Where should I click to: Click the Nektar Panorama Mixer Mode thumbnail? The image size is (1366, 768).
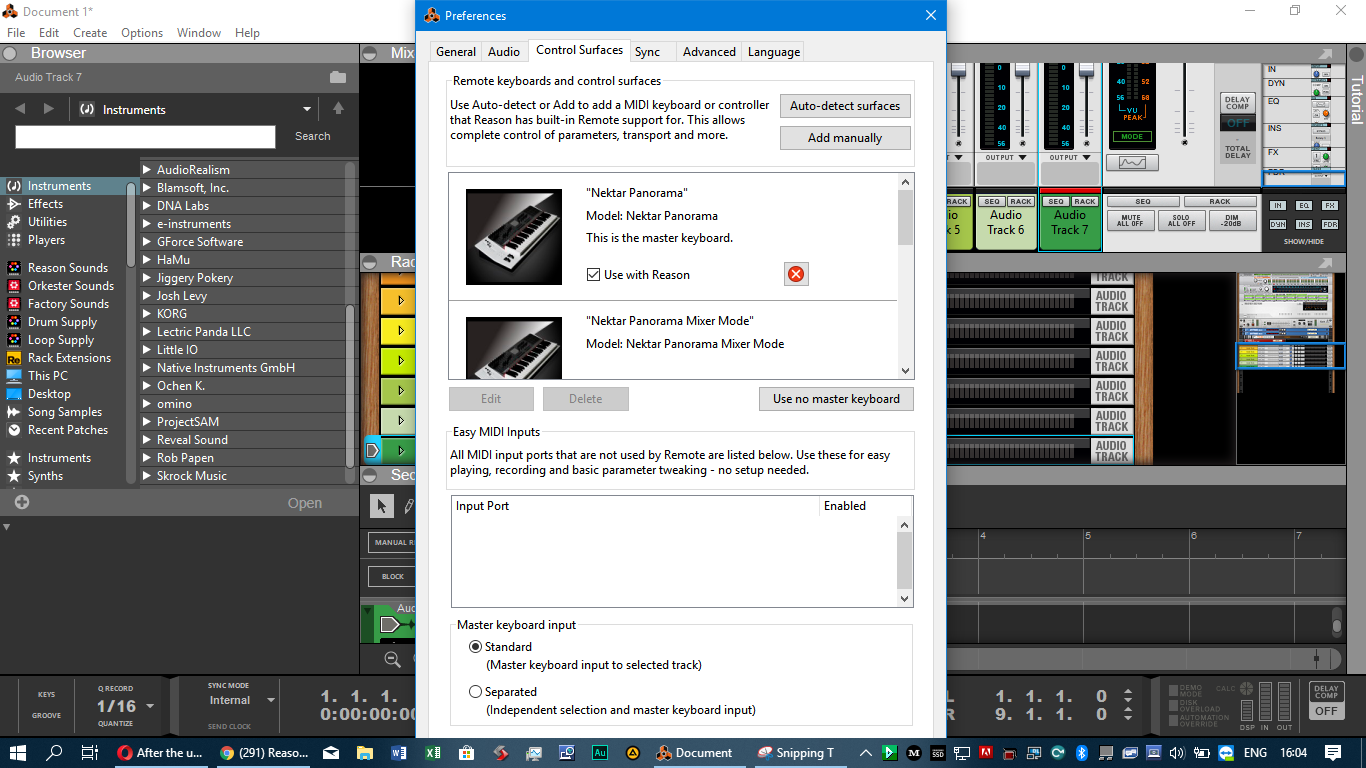pyautogui.click(x=514, y=346)
